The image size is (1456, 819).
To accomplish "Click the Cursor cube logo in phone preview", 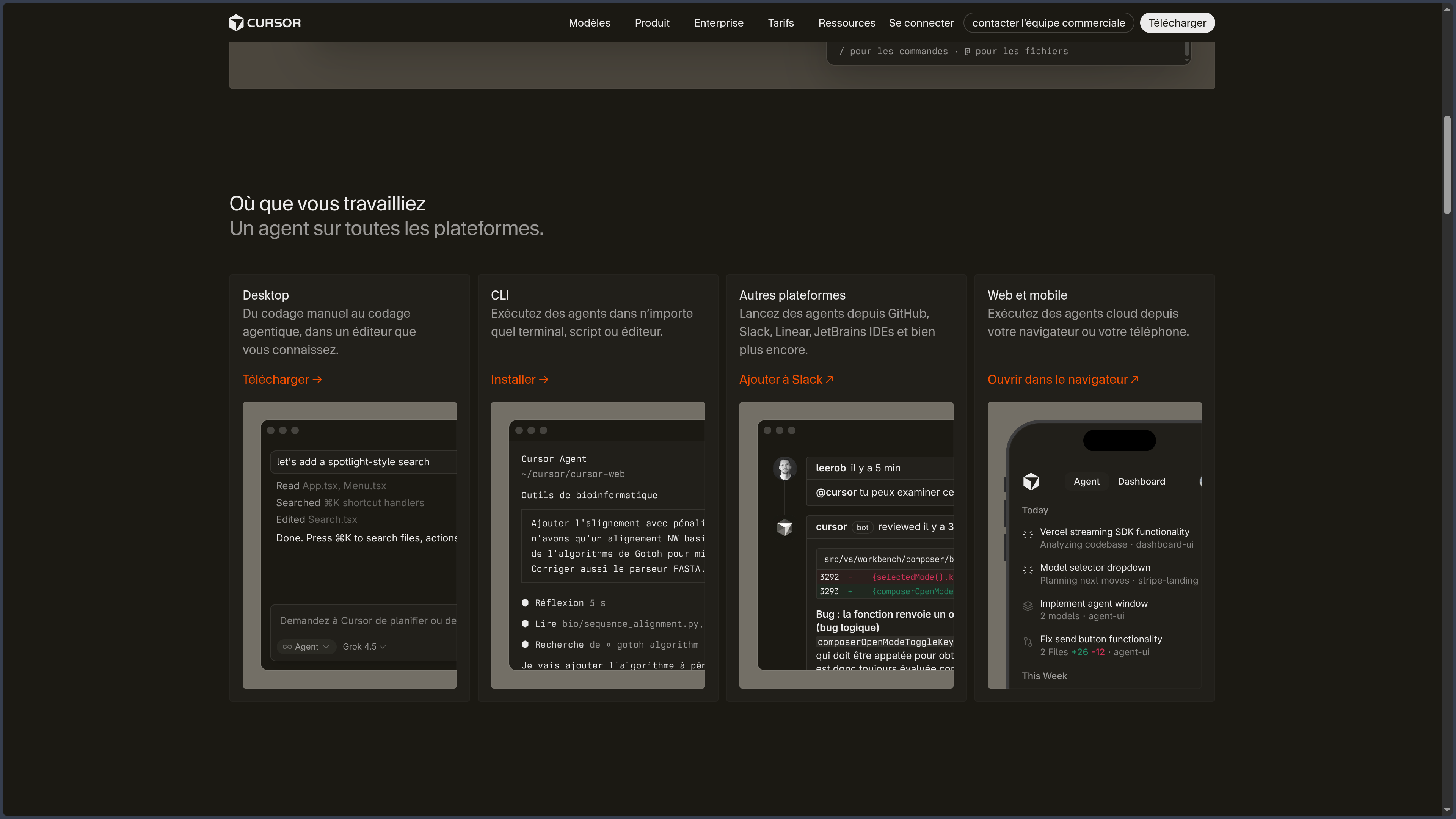I will pos(1031,481).
